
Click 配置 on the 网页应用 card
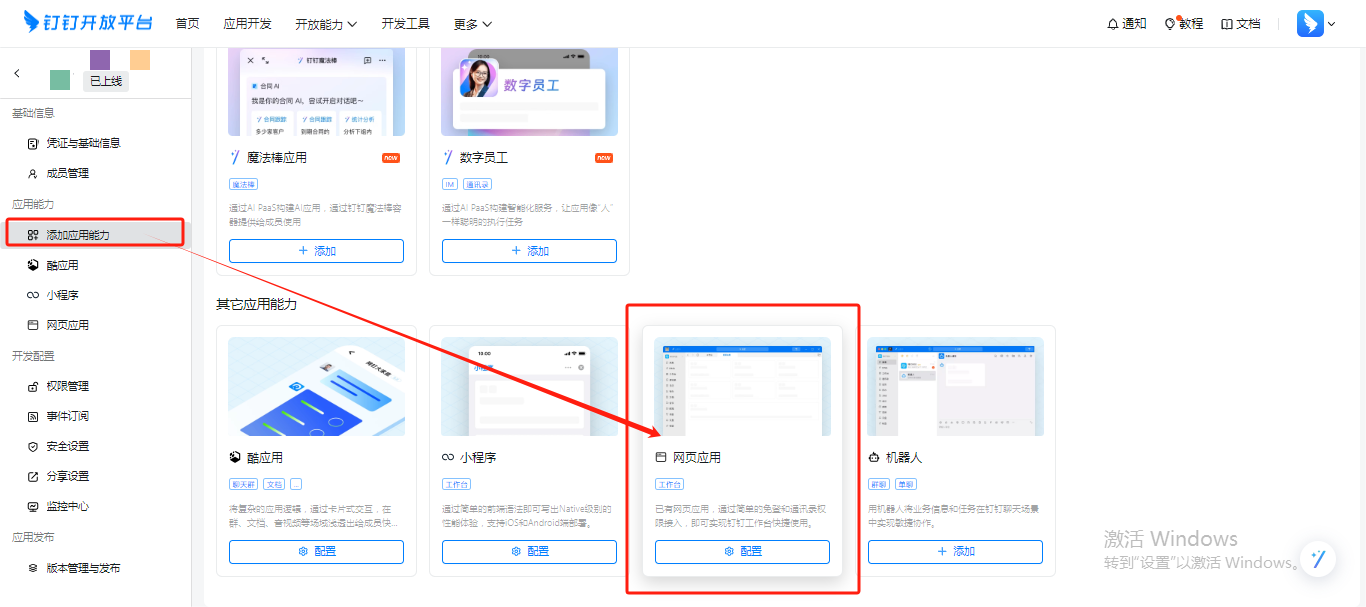pos(742,551)
